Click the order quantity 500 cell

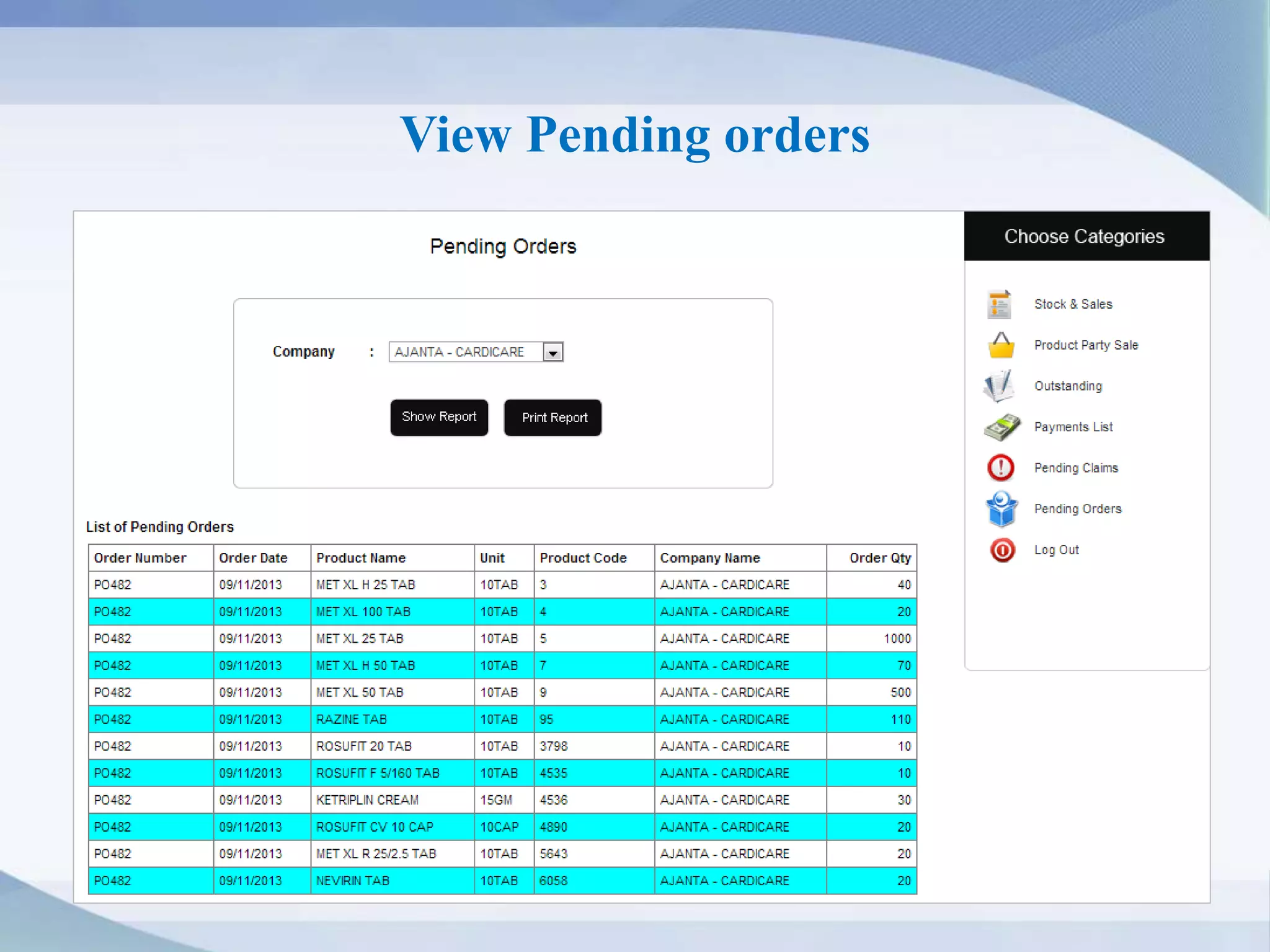(x=872, y=692)
